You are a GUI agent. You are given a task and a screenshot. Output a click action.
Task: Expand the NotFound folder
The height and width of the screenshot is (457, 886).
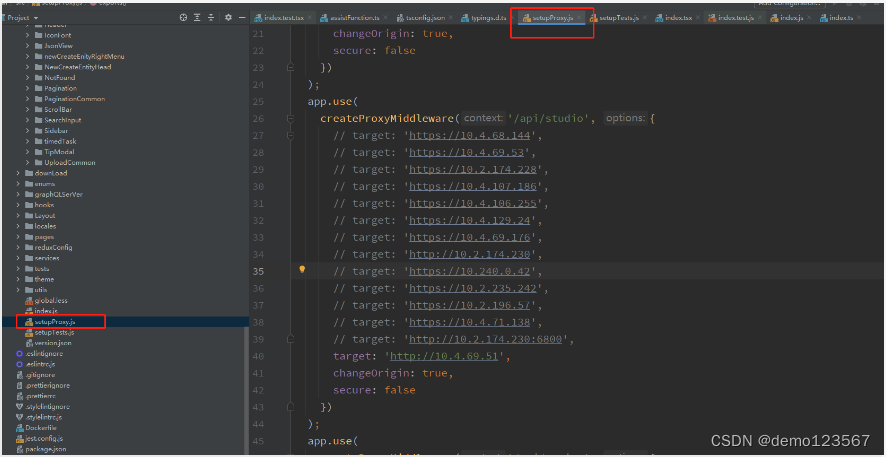pos(27,77)
